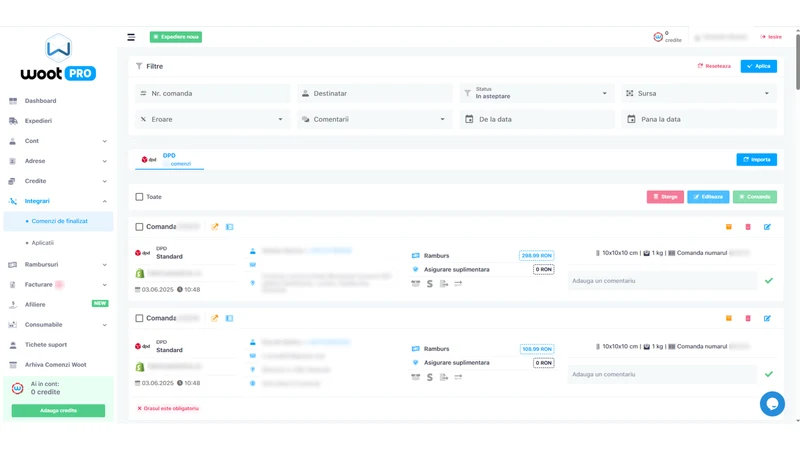
Task: Click the Aplica filters button
Action: [759, 66]
